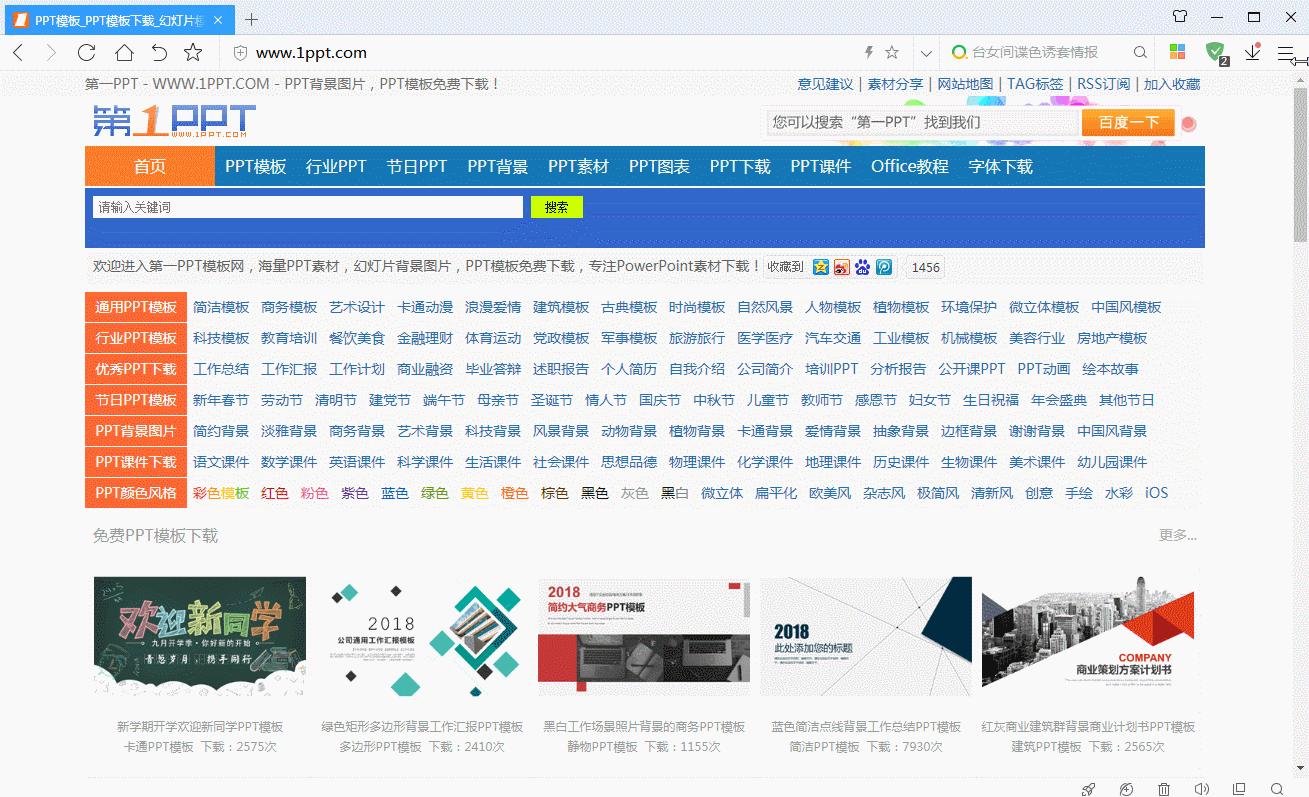Open the skin changer shirt icon
The width and height of the screenshot is (1309, 797).
coord(1180,17)
